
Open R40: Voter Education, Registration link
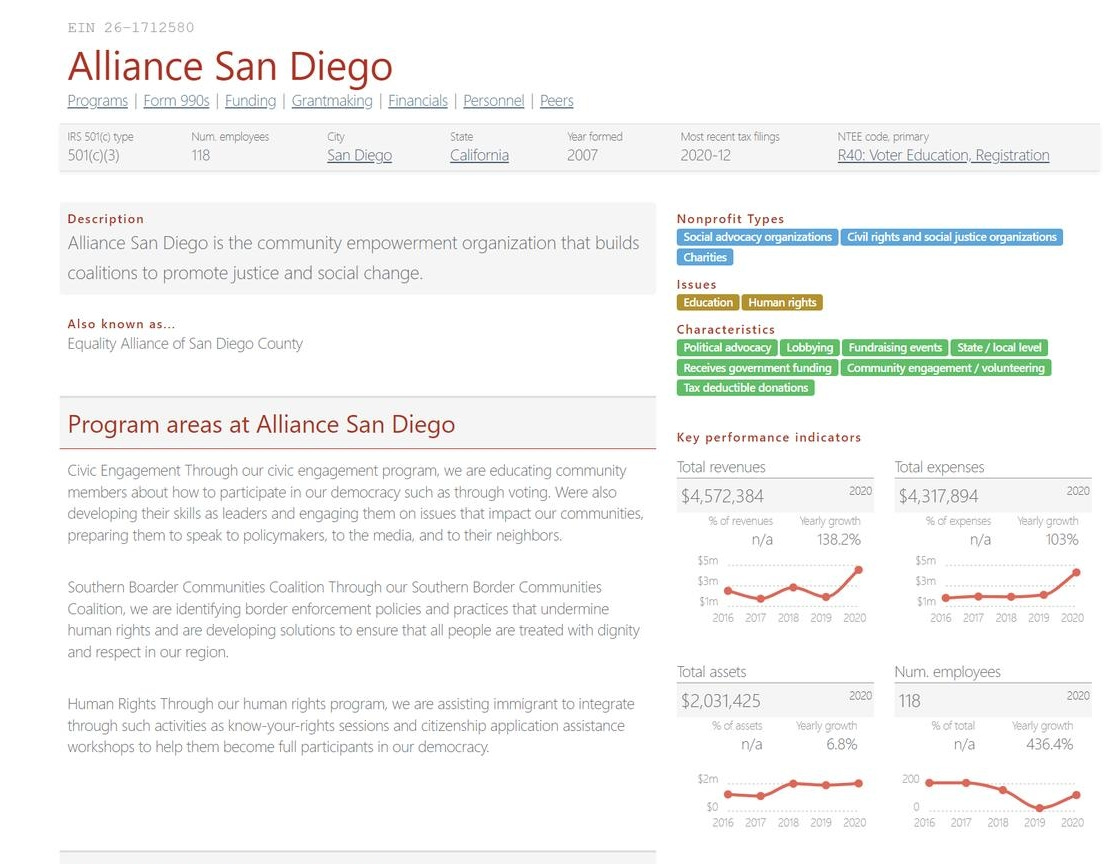point(943,155)
